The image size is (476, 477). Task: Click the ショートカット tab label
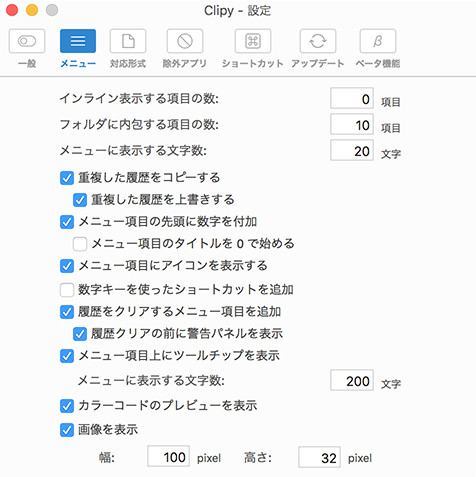(253, 63)
